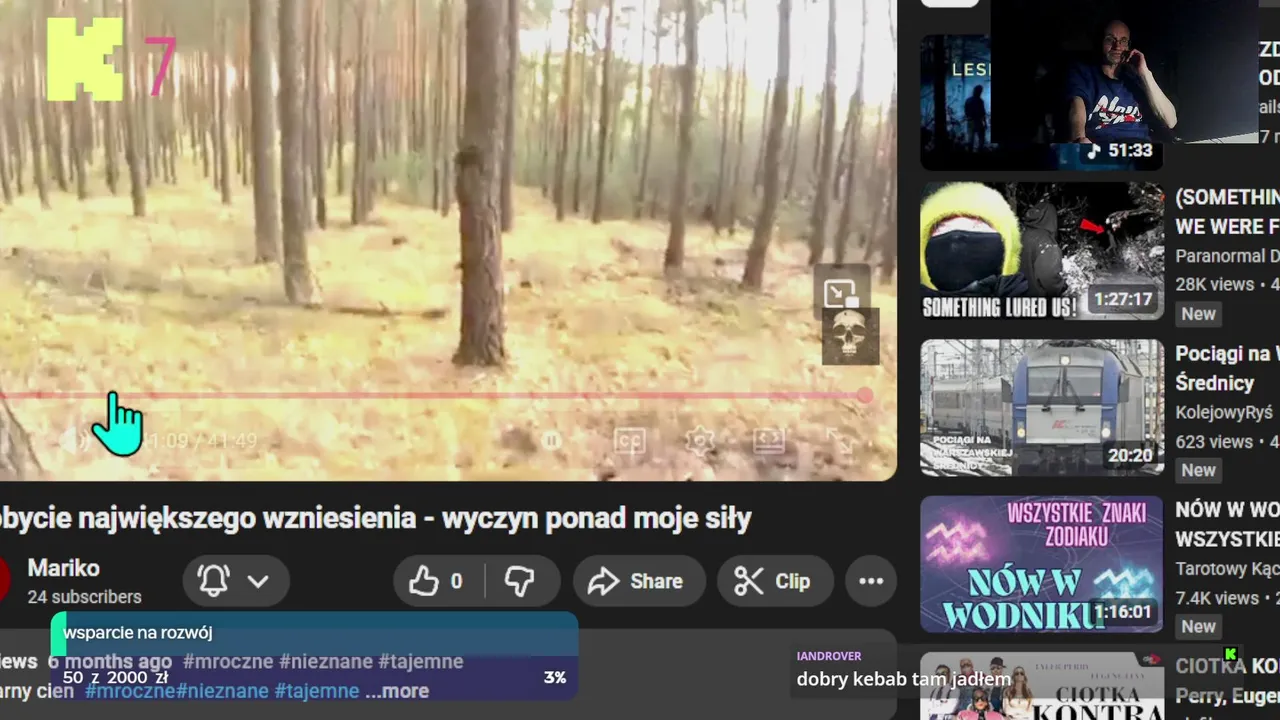The height and width of the screenshot is (720, 1280).
Task: Click the IANDROVER chat username
Action: pyautogui.click(x=829, y=656)
